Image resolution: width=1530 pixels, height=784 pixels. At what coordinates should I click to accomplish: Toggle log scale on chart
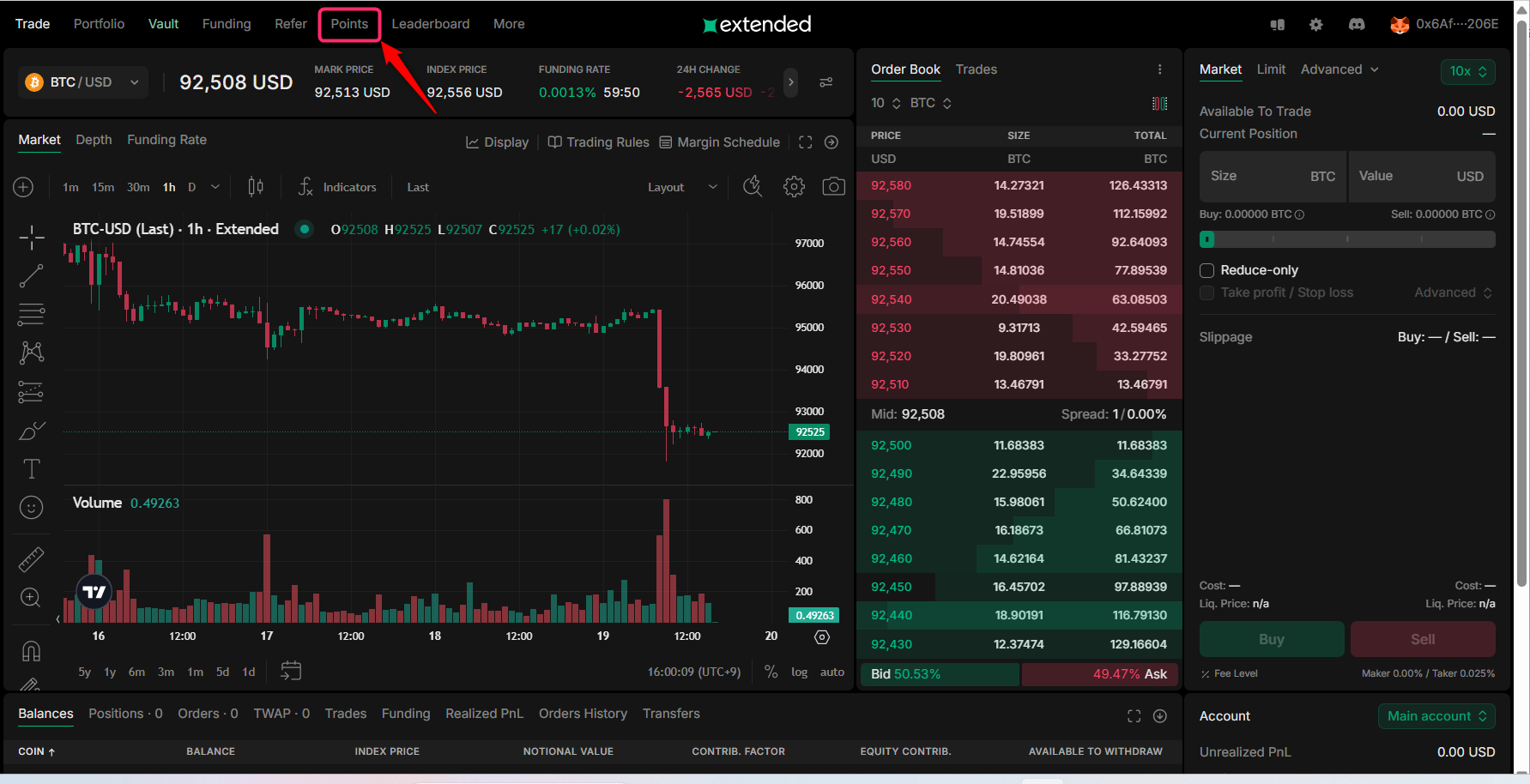click(x=799, y=672)
